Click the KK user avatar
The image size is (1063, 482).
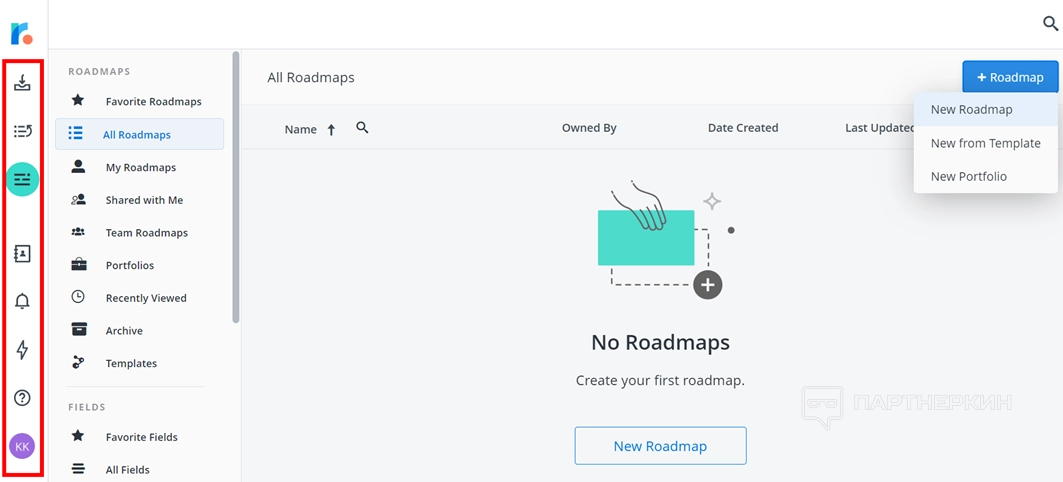[x=22, y=446]
